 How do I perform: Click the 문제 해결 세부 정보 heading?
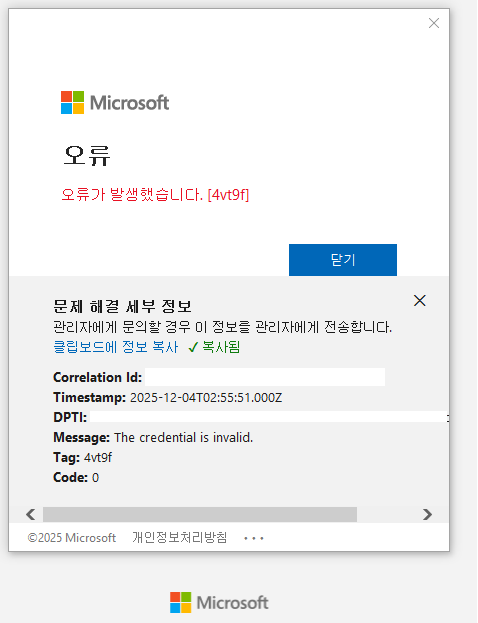(122, 306)
